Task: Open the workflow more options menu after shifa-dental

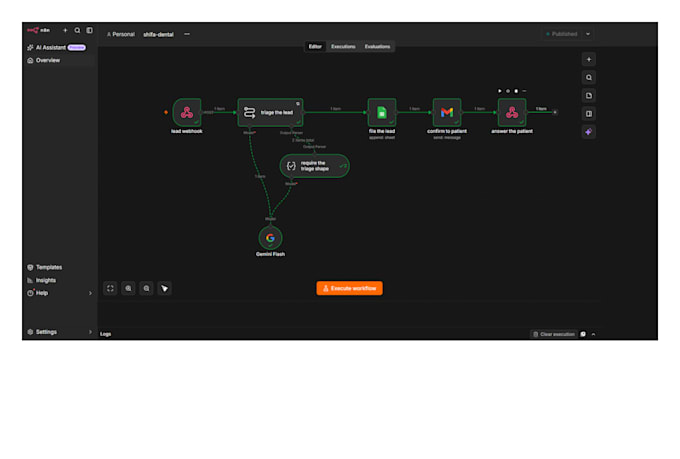Action: (x=186, y=34)
